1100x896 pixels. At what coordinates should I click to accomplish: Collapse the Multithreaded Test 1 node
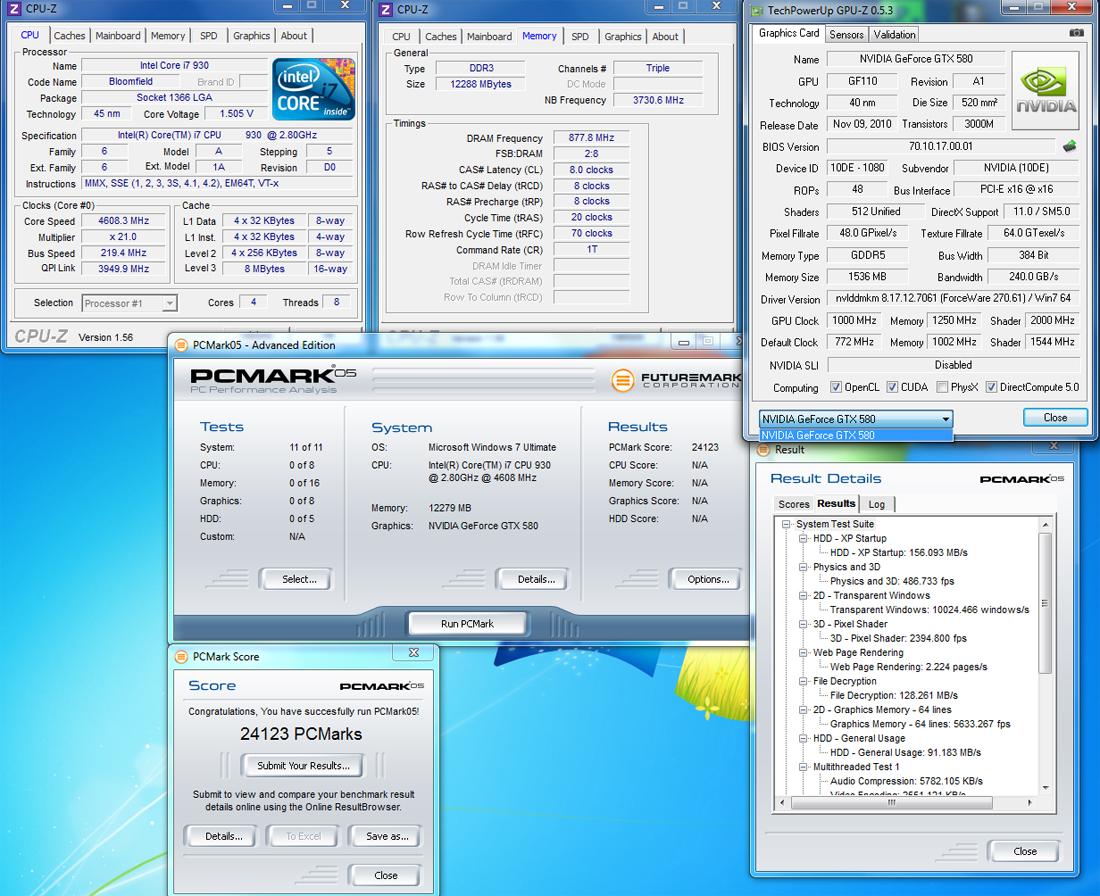point(803,767)
